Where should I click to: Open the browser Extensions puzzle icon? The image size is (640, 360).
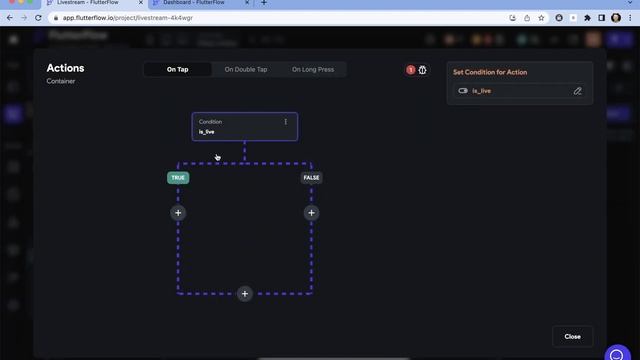(x=587, y=18)
